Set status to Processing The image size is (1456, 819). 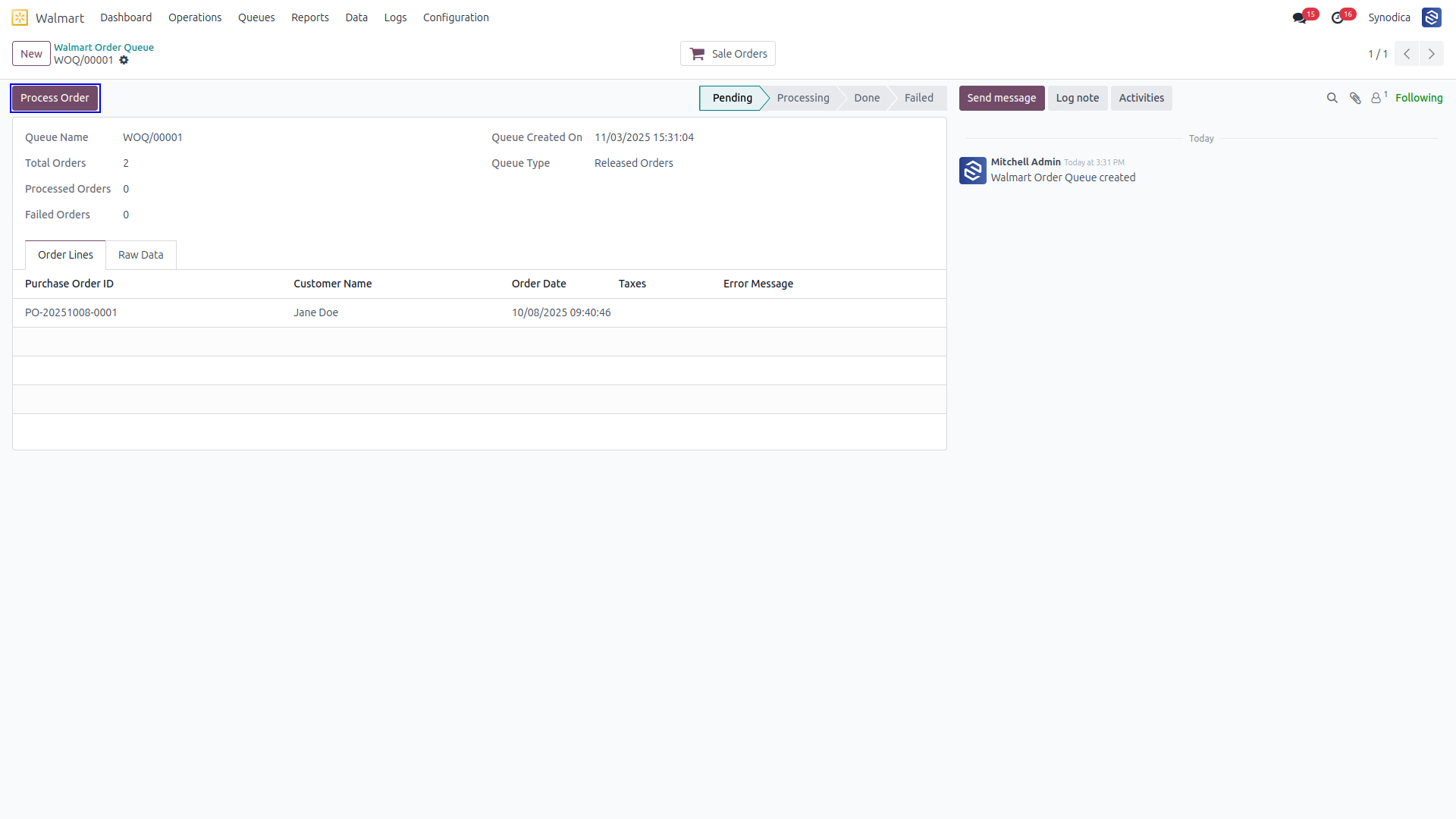tap(803, 98)
